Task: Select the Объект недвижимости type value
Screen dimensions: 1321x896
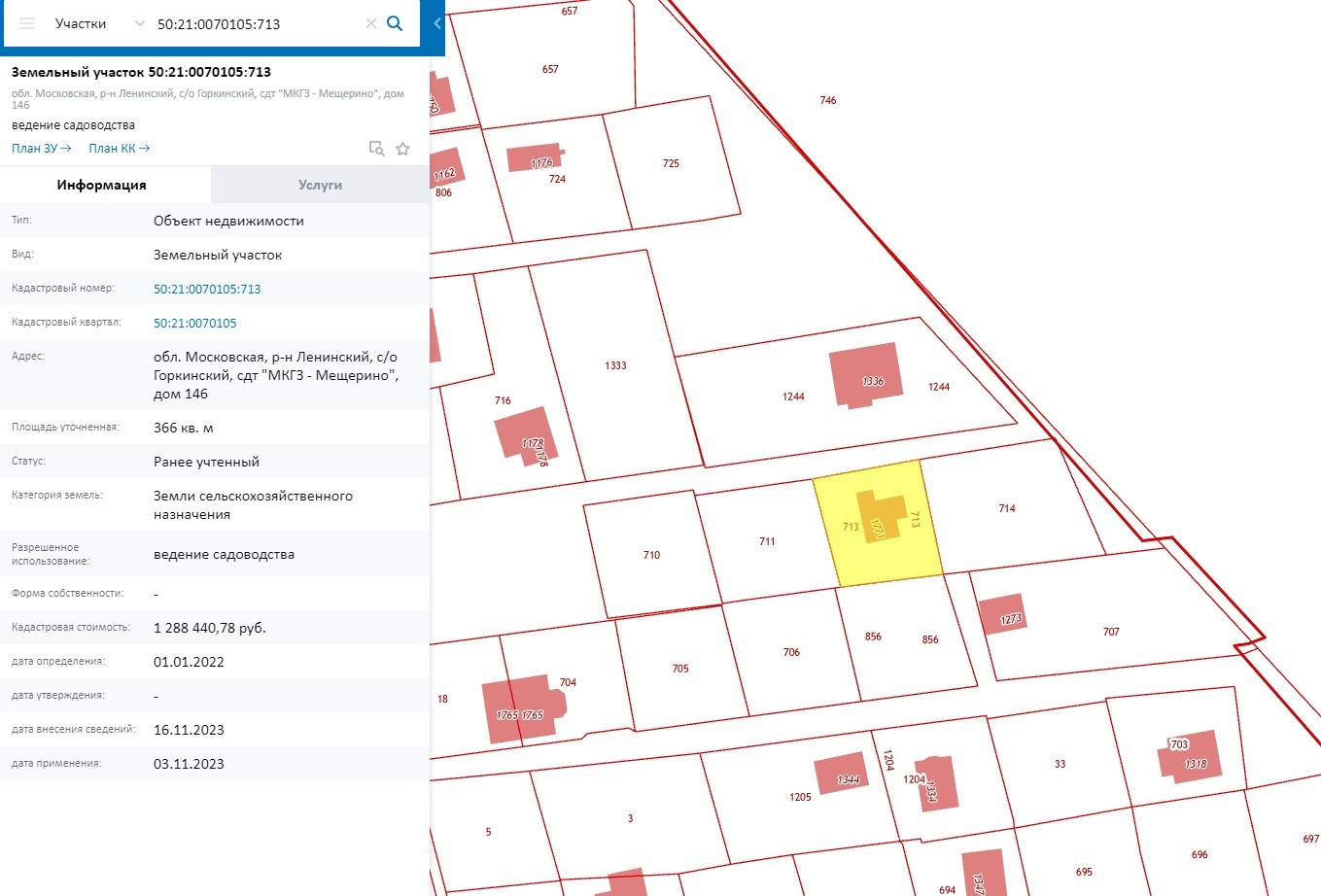Action: coord(228,221)
